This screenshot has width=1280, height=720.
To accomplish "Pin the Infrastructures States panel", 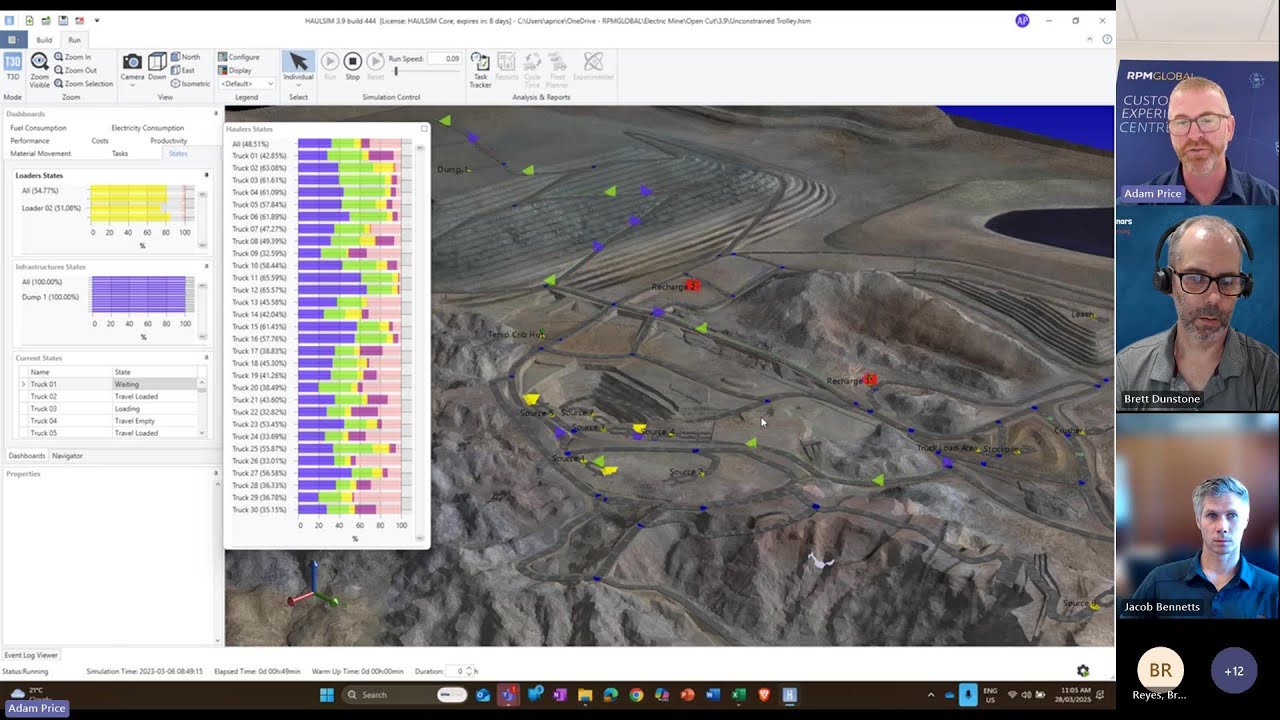I will [206, 267].
